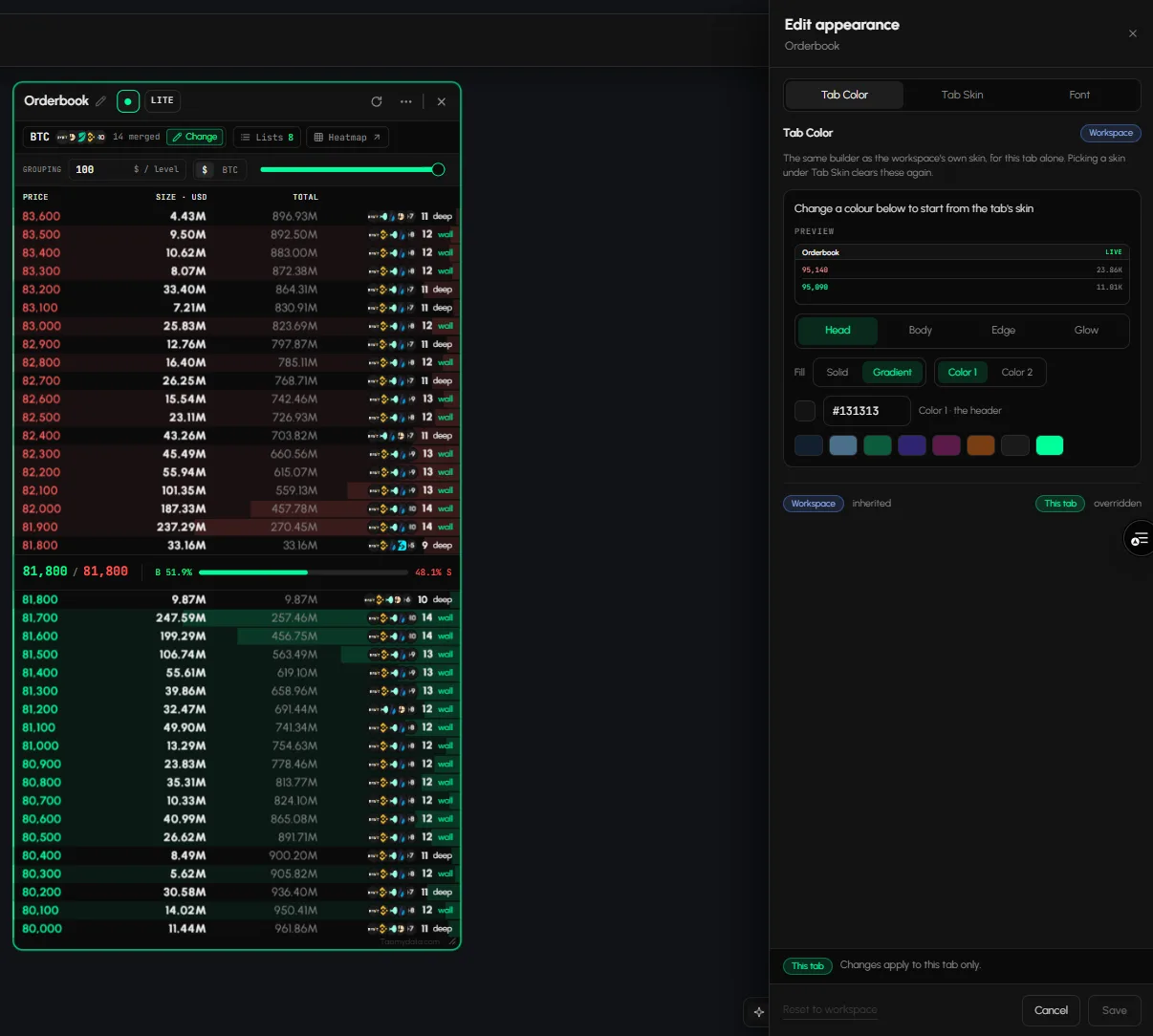Click the green grouping slider handle

438,169
